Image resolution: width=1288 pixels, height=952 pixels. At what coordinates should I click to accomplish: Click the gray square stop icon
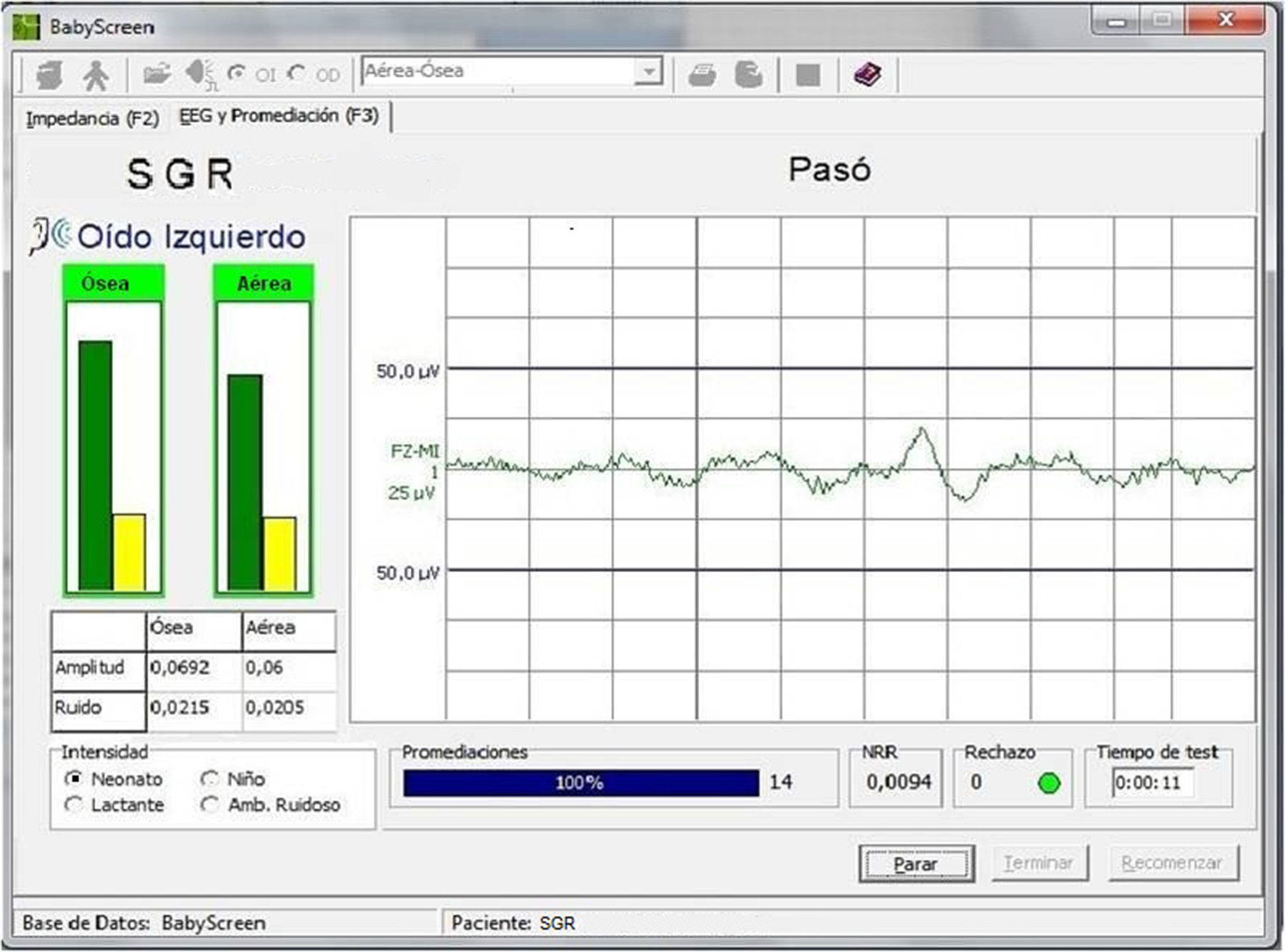click(x=808, y=74)
